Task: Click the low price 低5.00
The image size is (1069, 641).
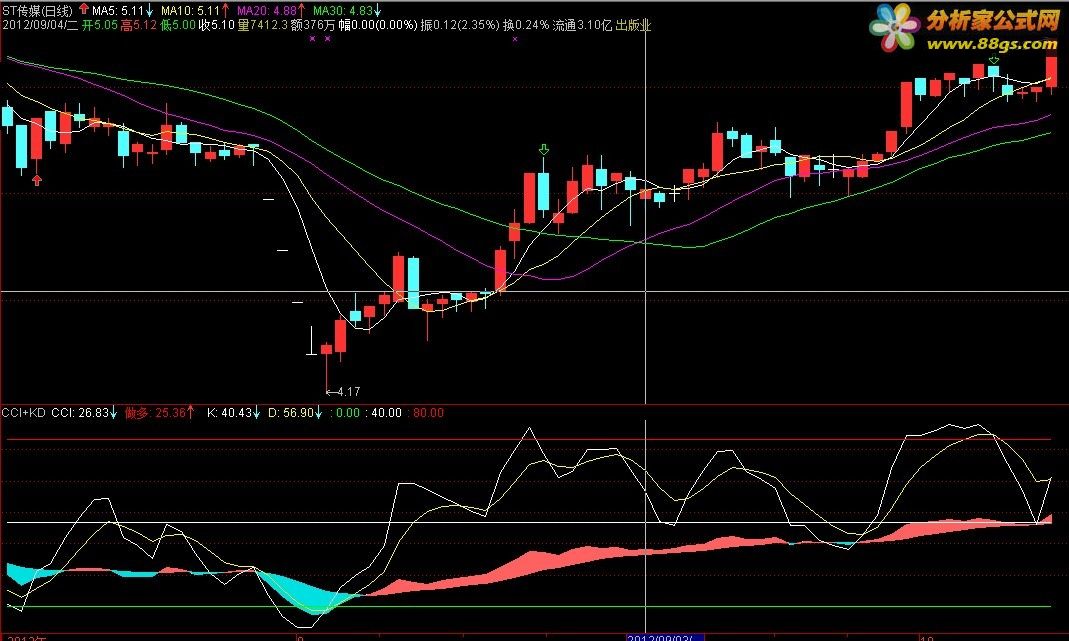Action: click(x=178, y=25)
